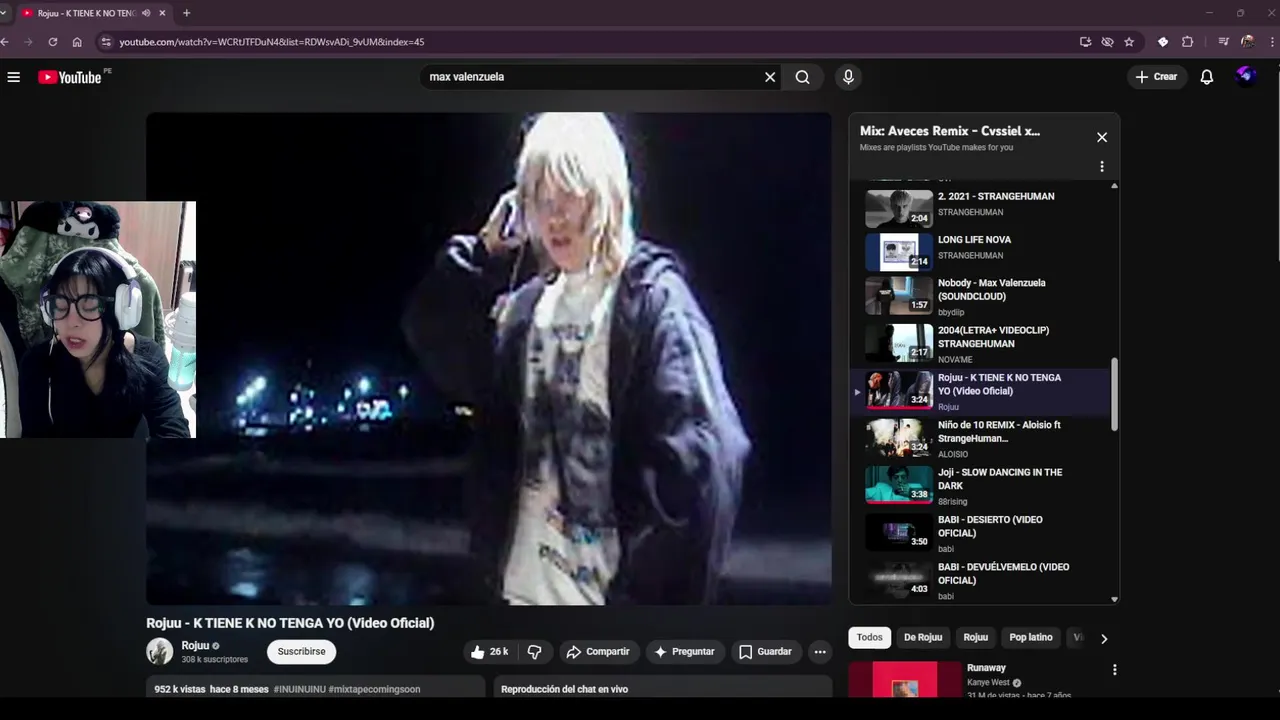Open Rojuu channel avatar
Screen dimensions: 1280x720
(x=160, y=652)
